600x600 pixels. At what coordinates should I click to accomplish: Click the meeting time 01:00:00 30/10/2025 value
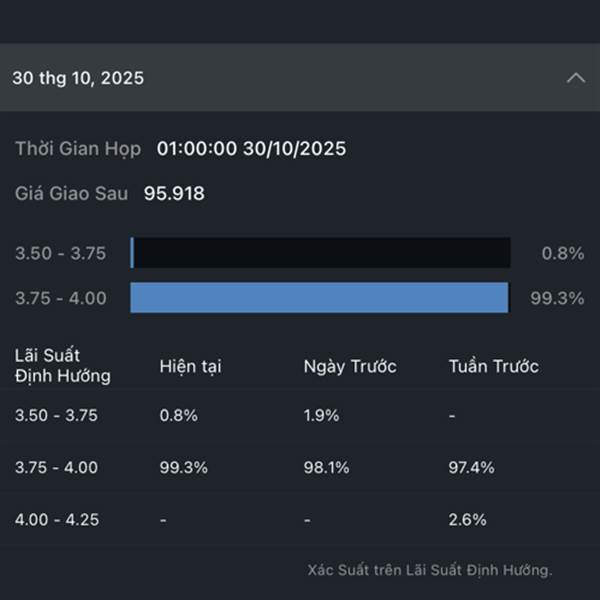(251, 149)
